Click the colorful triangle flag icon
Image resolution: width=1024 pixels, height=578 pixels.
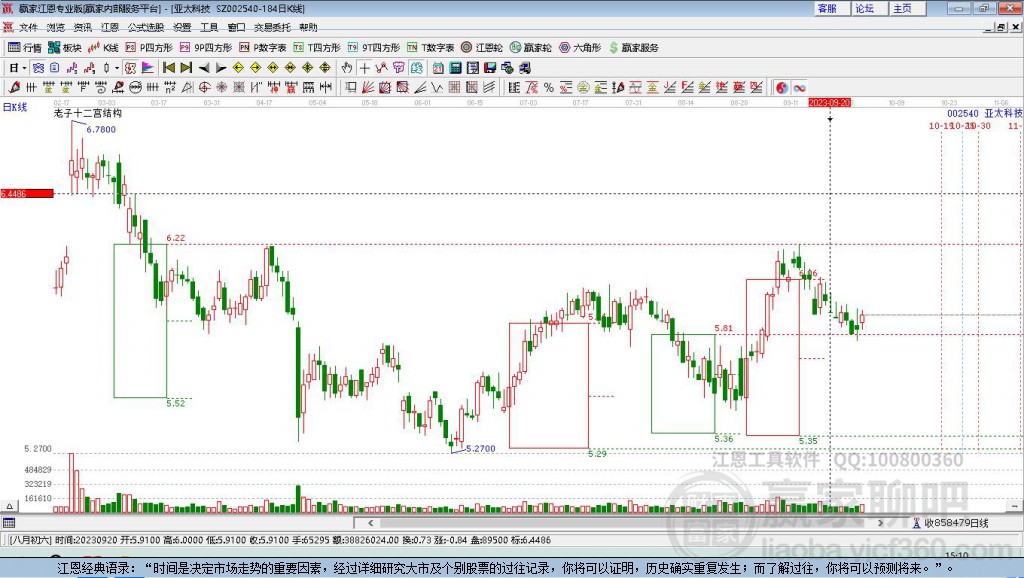click(148, 68)
